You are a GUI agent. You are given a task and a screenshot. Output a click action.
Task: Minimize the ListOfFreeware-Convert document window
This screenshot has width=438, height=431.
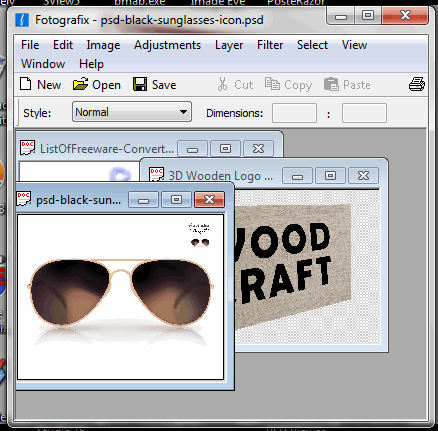pos(192,149)
